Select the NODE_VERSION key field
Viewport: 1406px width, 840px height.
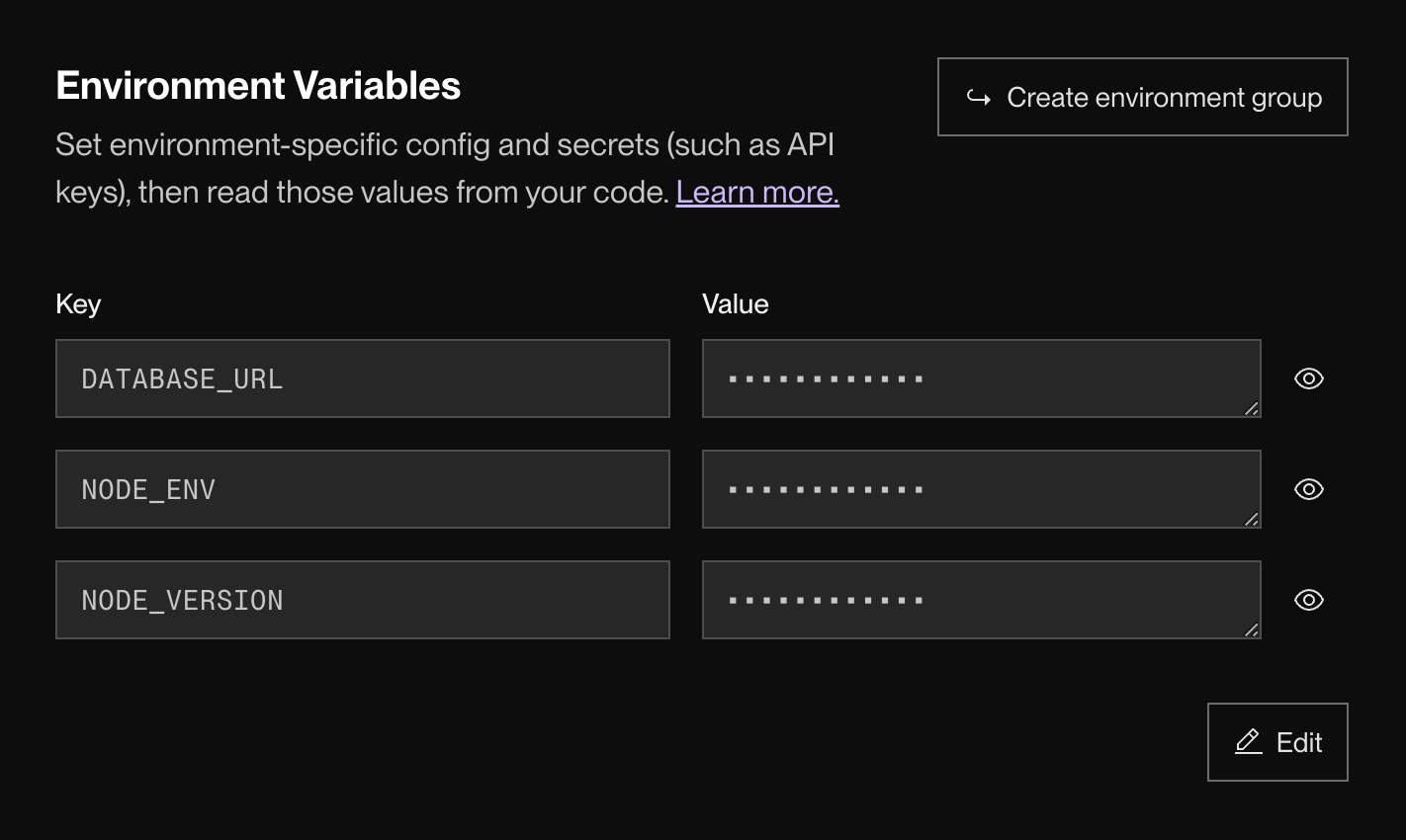click(363, 600)
